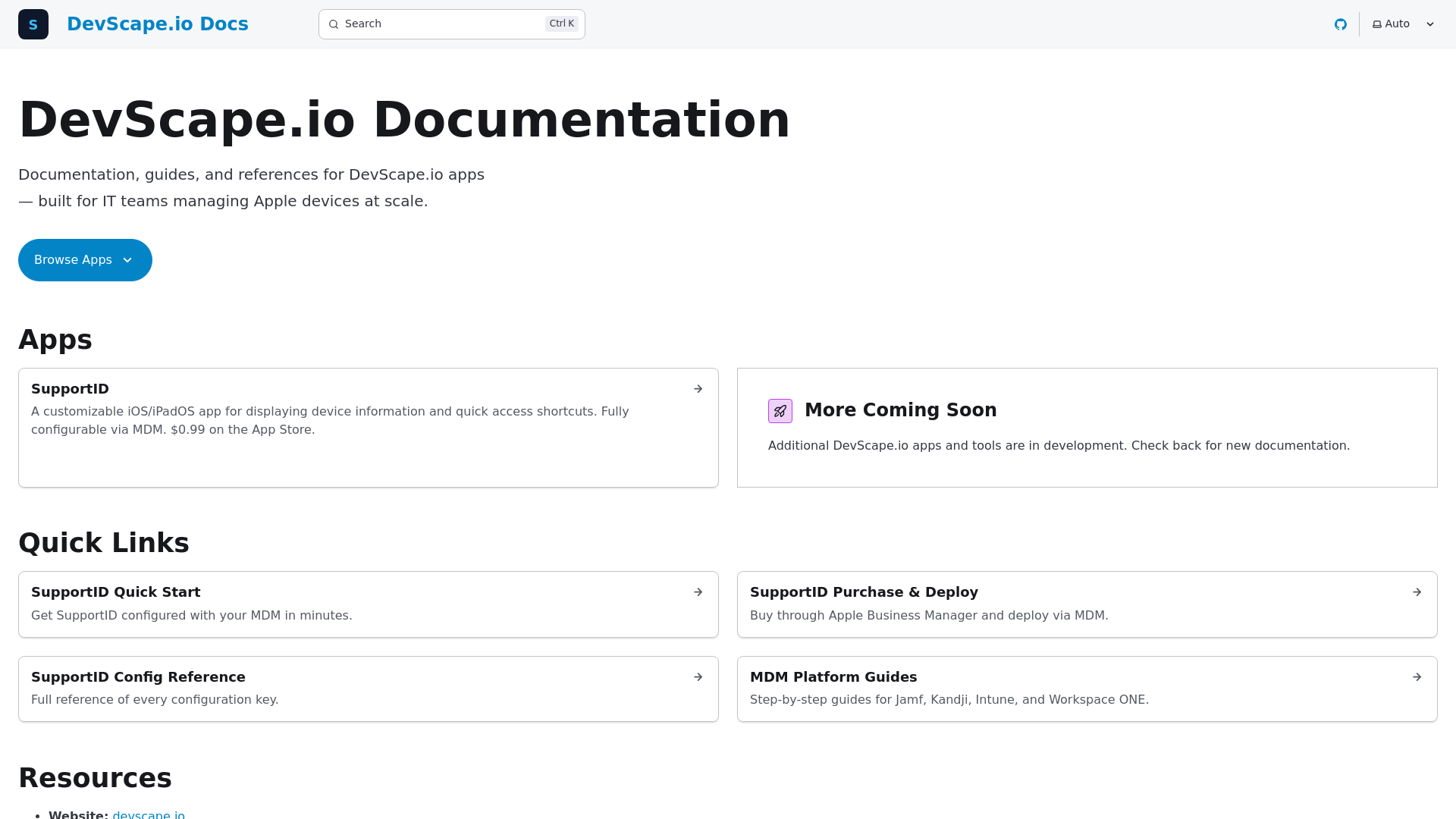The height and width of the screenshot is (819, 1456).
Task: Click the rocket icon in More Coming Soon
Action: pyautogui.click(x=780, y=411)
